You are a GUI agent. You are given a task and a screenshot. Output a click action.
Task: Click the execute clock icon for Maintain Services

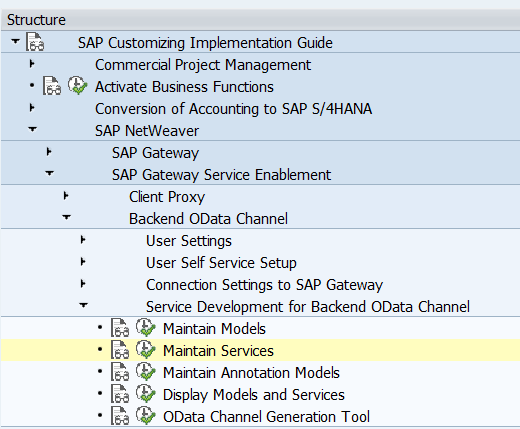coord(146,349)
